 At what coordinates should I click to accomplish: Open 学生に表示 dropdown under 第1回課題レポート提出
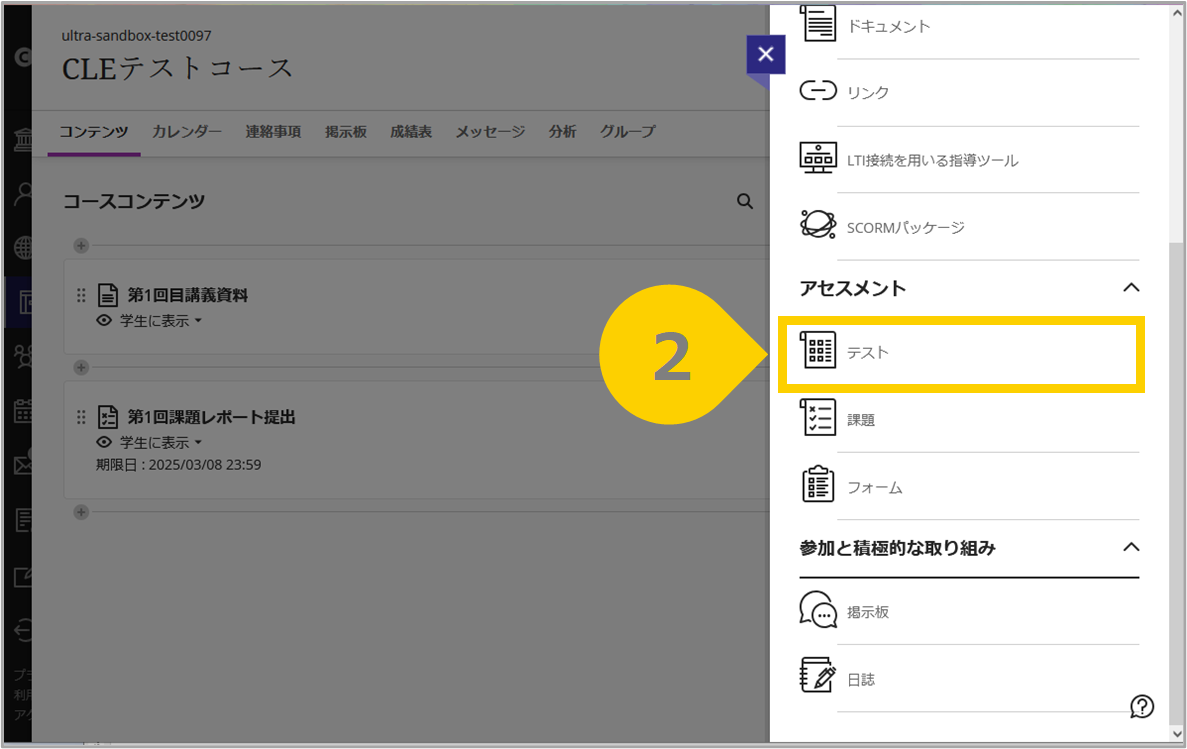(160, 443)
